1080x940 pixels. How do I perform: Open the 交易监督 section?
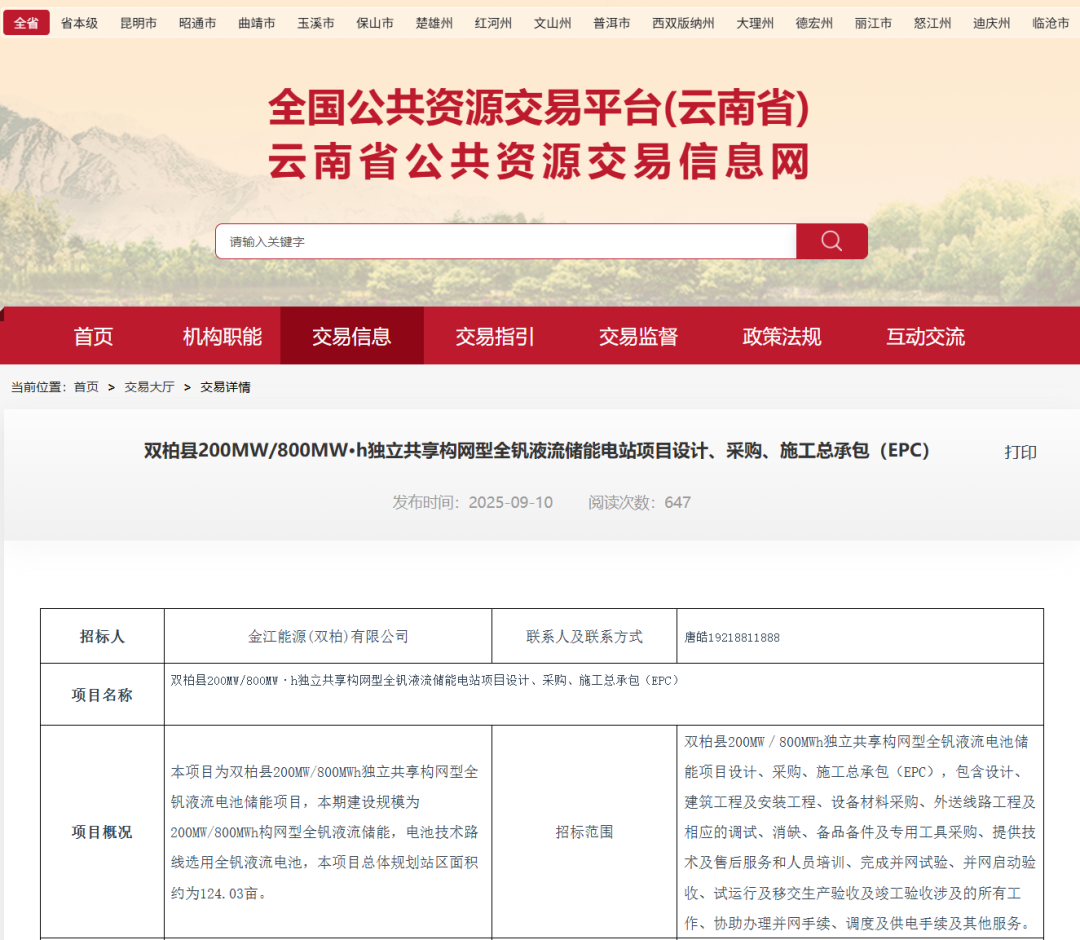[638, 336]
